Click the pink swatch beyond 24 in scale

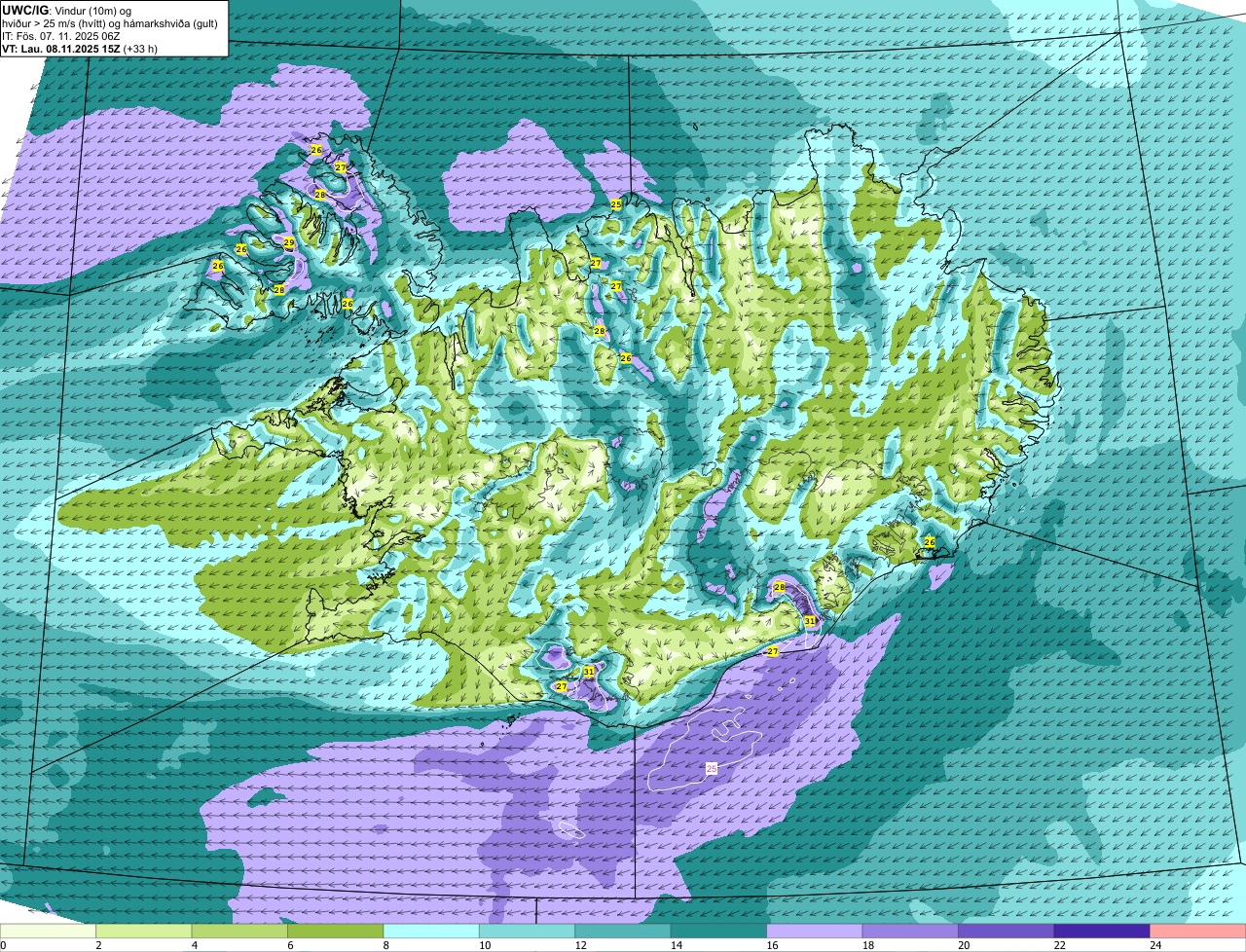(1198, 932)
